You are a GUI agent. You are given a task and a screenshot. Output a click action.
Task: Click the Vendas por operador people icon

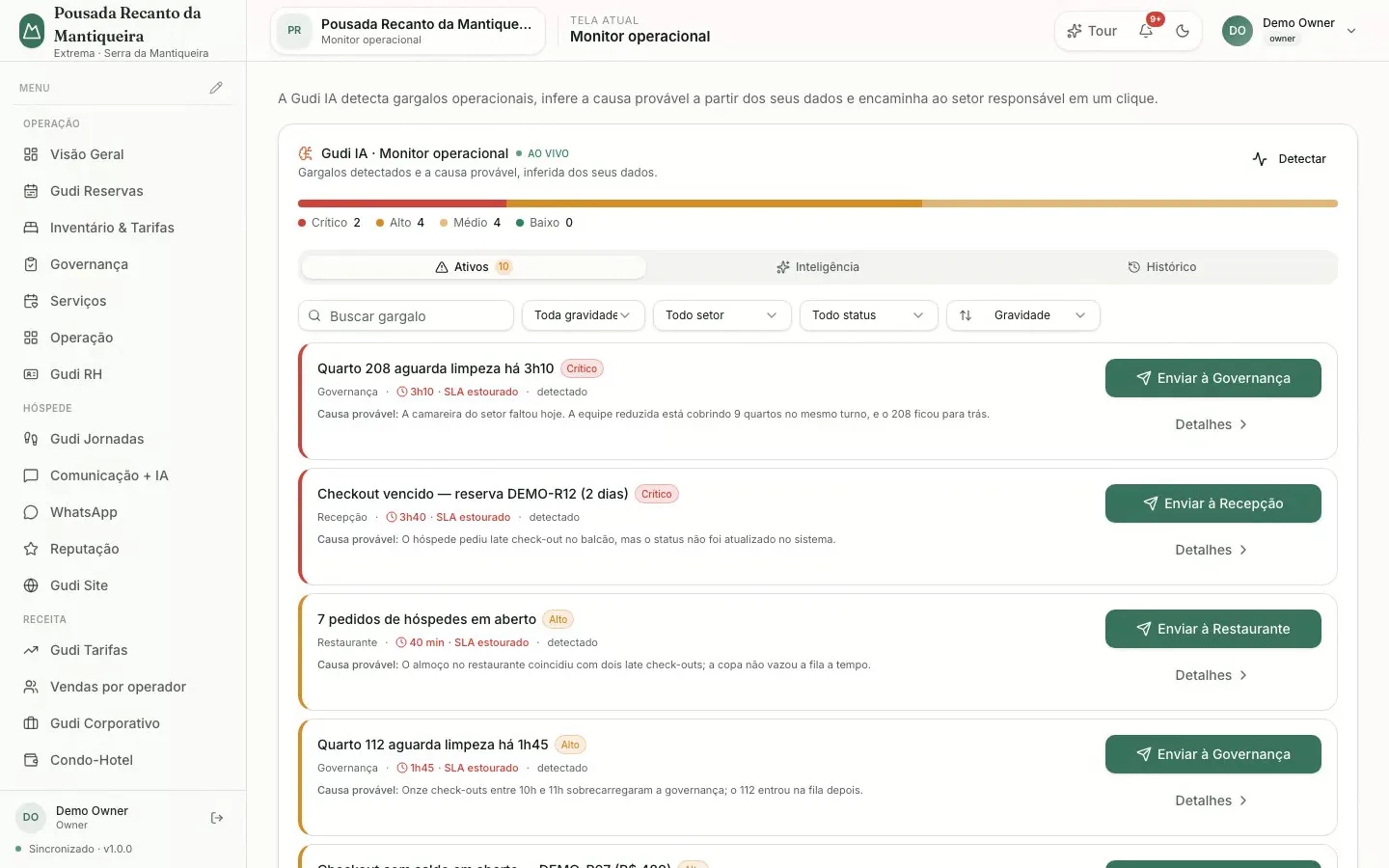31,687
